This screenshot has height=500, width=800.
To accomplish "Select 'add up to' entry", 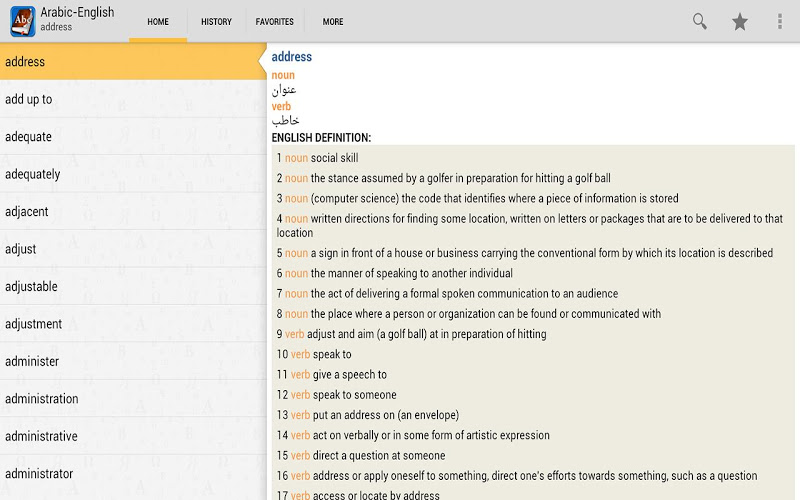I will (x=132, y=99).
